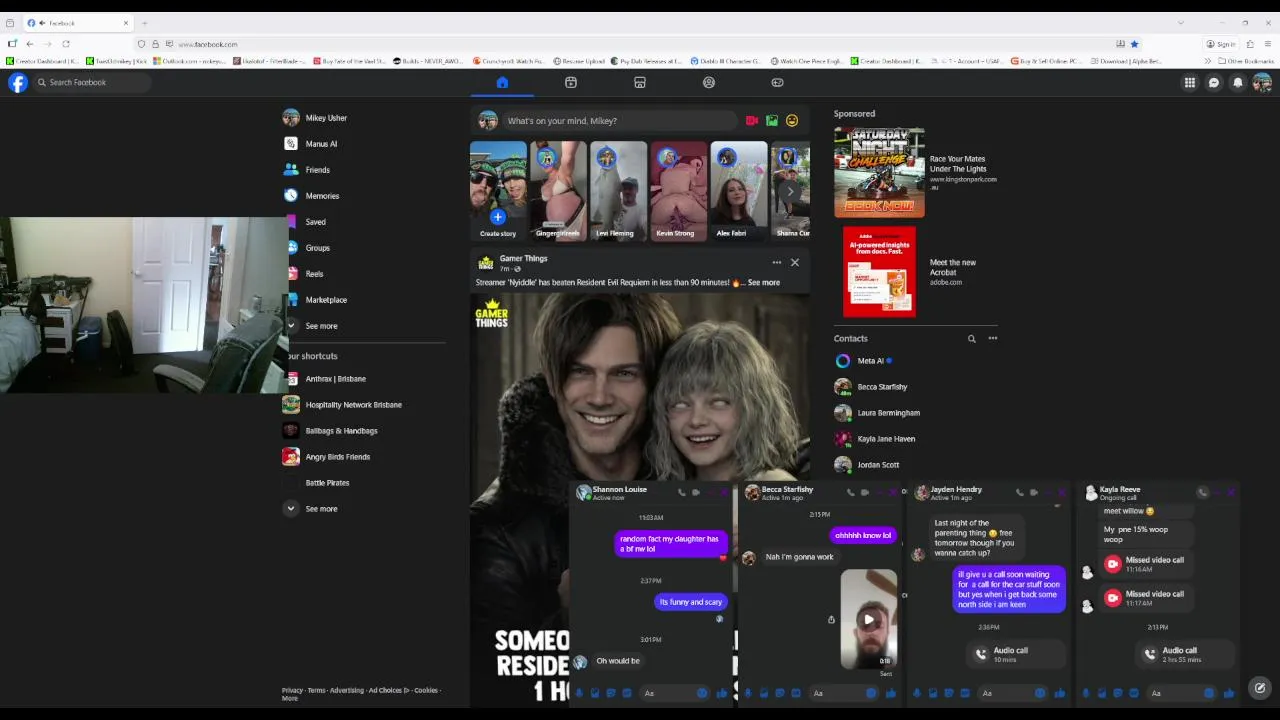Bookmark this page with star icon
This screenshot has width=1280, height=720.
1134,44
